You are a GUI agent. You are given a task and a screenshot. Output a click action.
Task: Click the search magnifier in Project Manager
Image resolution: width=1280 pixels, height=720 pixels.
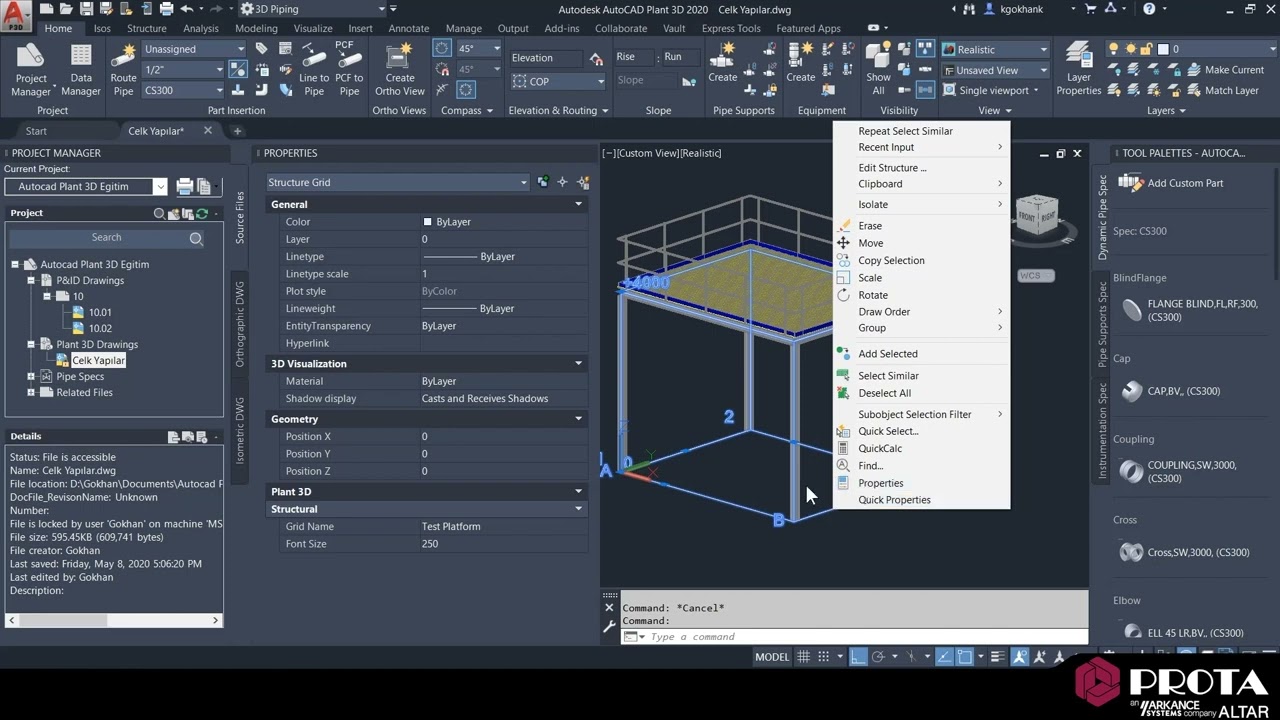[x=196, y=238]
